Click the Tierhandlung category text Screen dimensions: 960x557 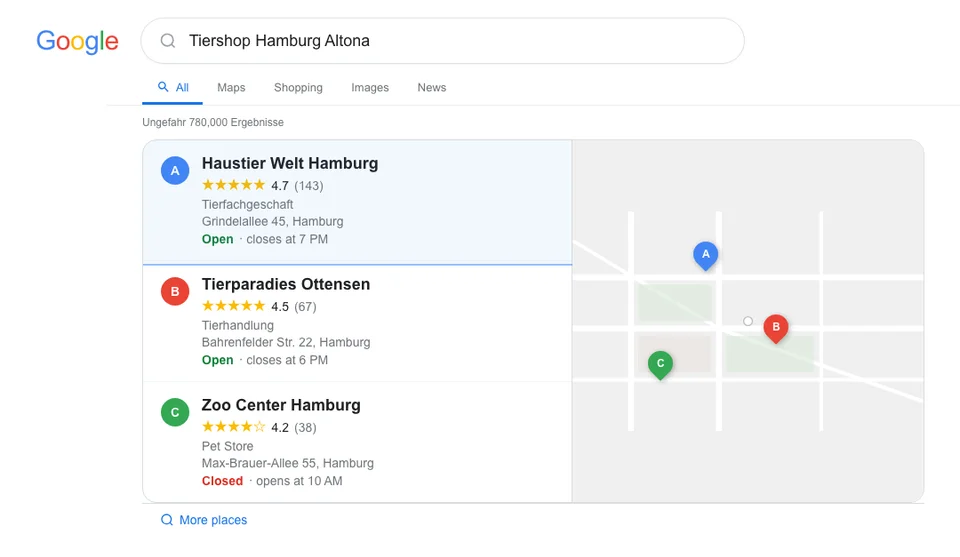[x=238, y=326]
